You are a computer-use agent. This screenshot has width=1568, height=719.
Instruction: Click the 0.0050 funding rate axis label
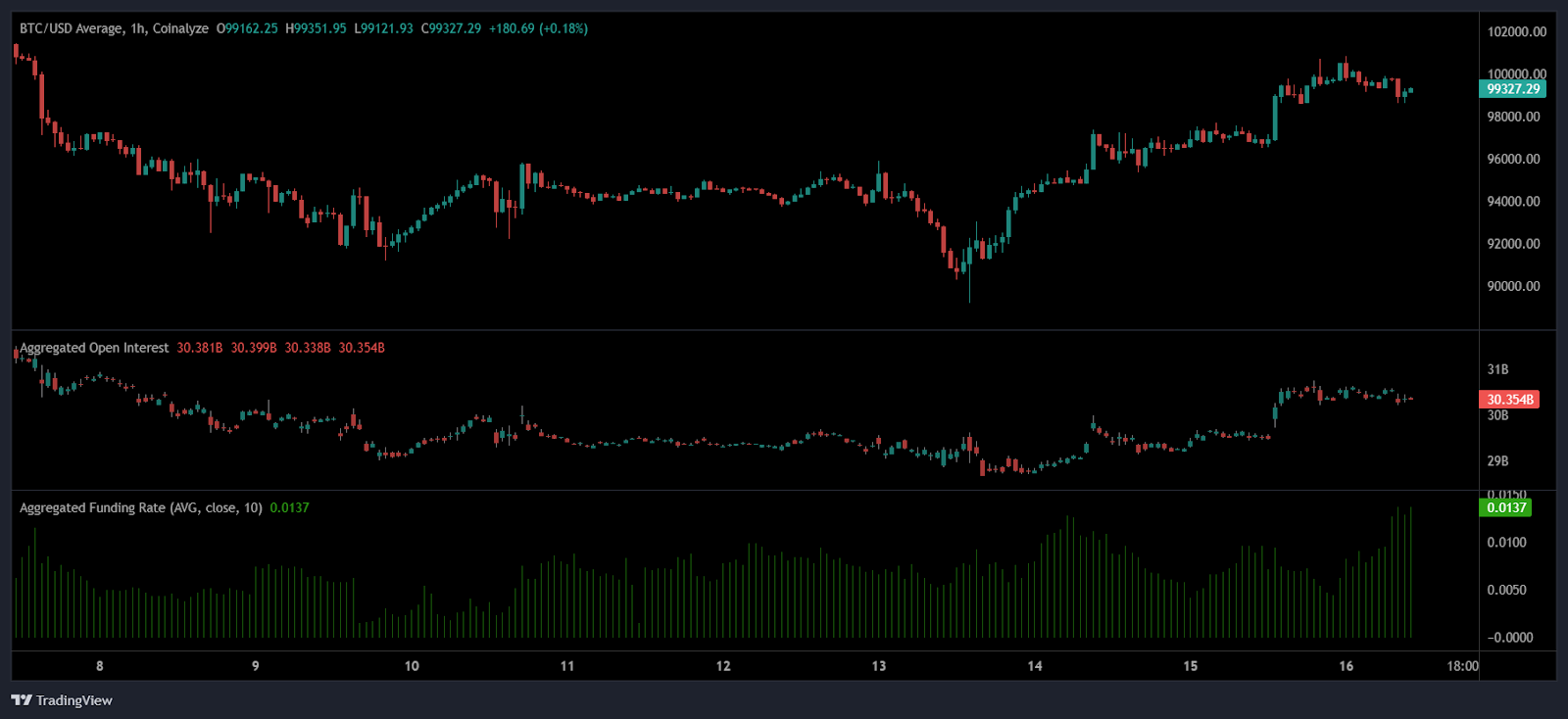click(x=1506, y=590)
